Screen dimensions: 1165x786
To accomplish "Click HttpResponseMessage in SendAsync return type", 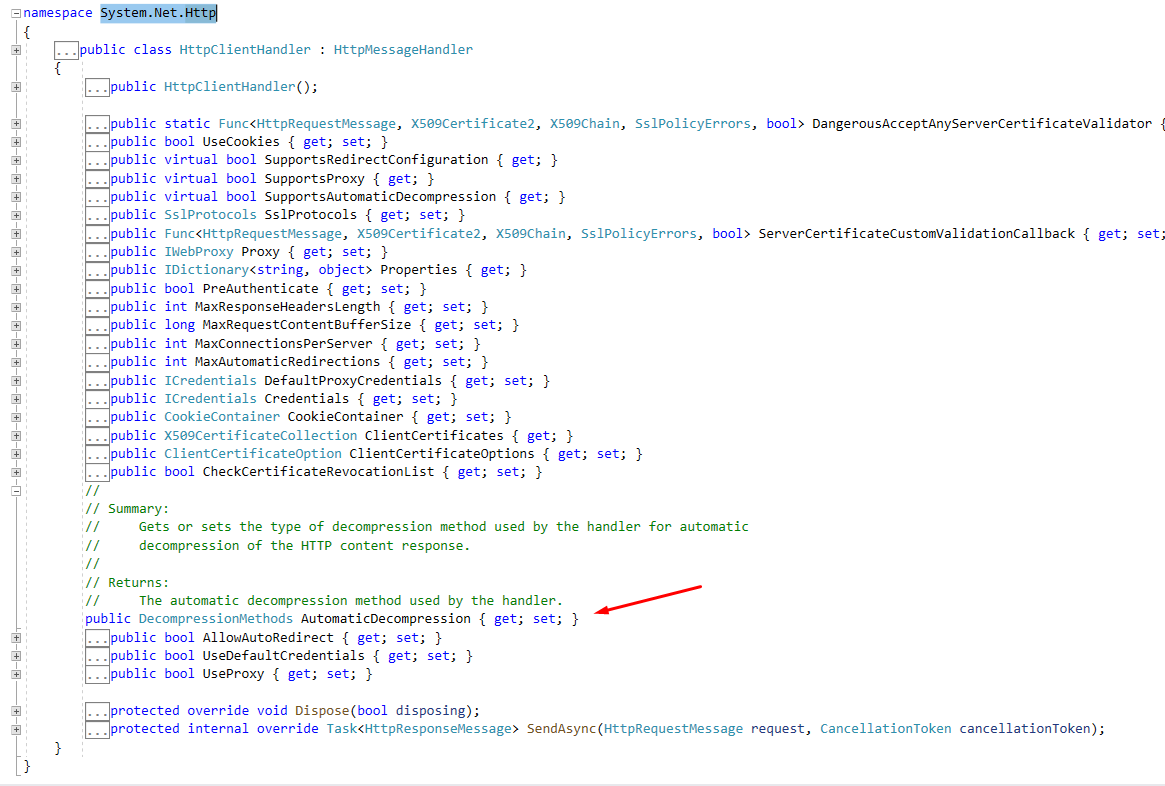I will tap(438, 729).
